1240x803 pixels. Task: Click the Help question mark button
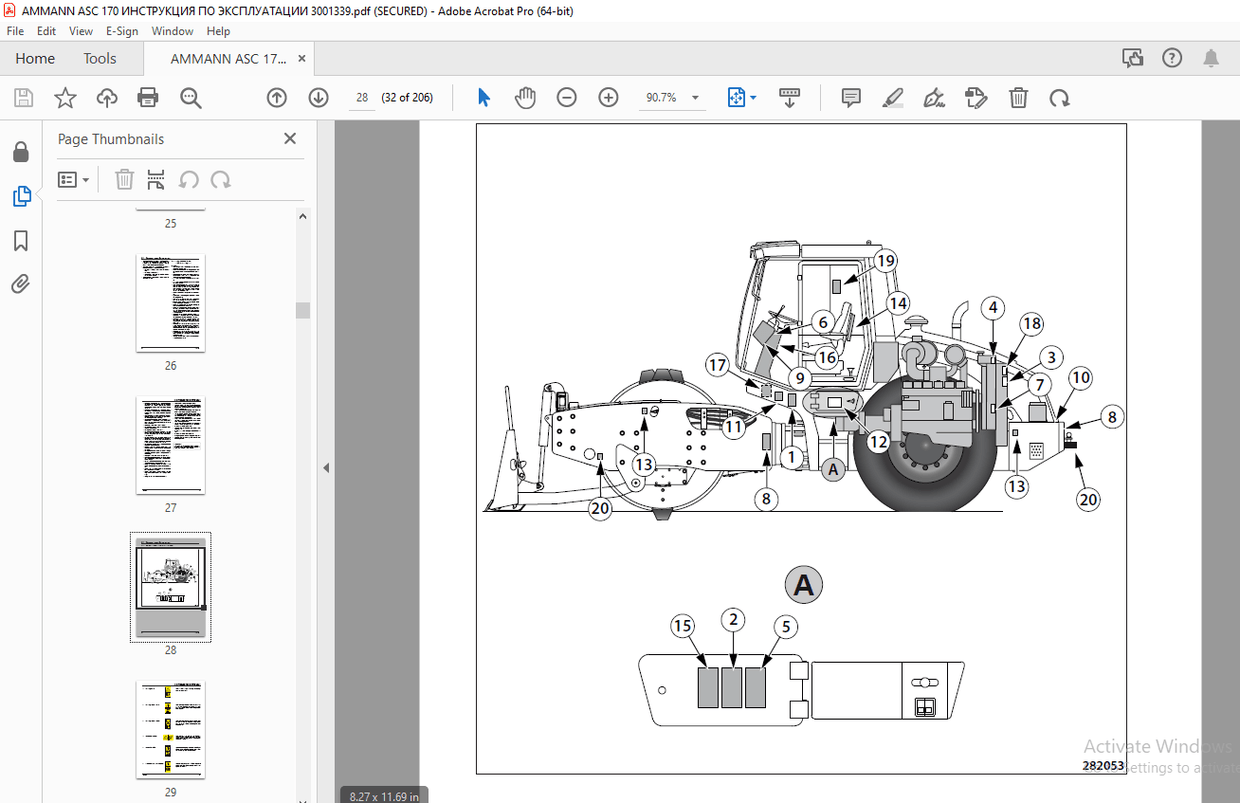(x=1171, y=58)
